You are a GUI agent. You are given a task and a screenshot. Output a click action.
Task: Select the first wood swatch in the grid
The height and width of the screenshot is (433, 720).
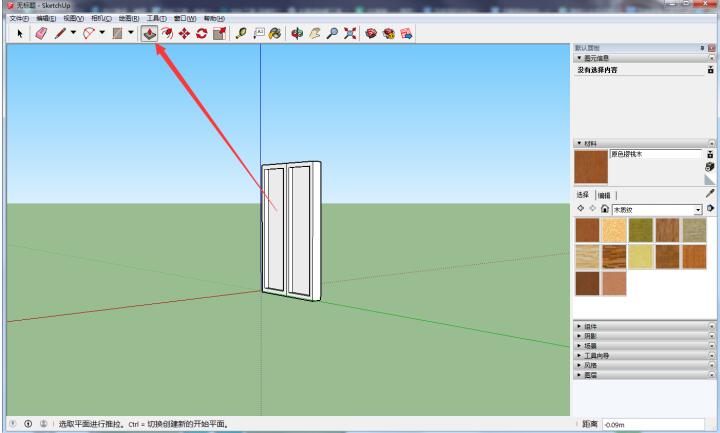pyautogui.click(x=587, y=230)
